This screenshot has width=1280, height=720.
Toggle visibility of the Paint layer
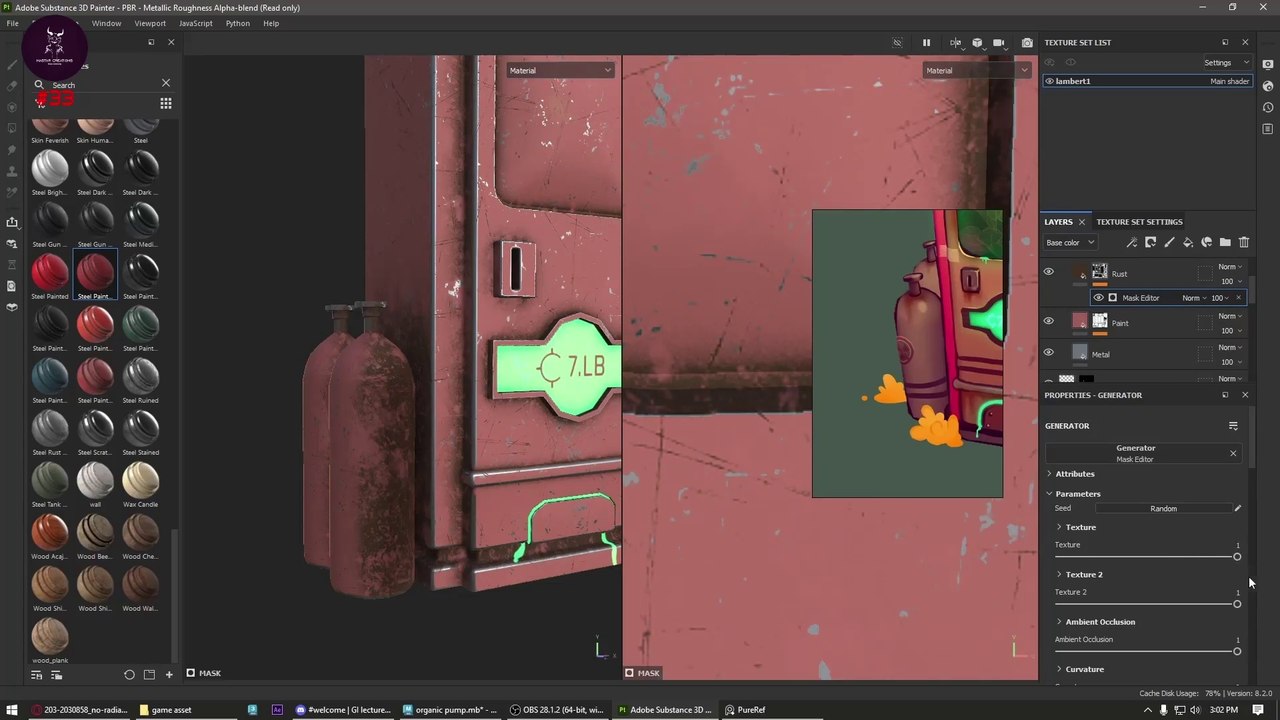pyautogui.click(x=1048, y=321)
